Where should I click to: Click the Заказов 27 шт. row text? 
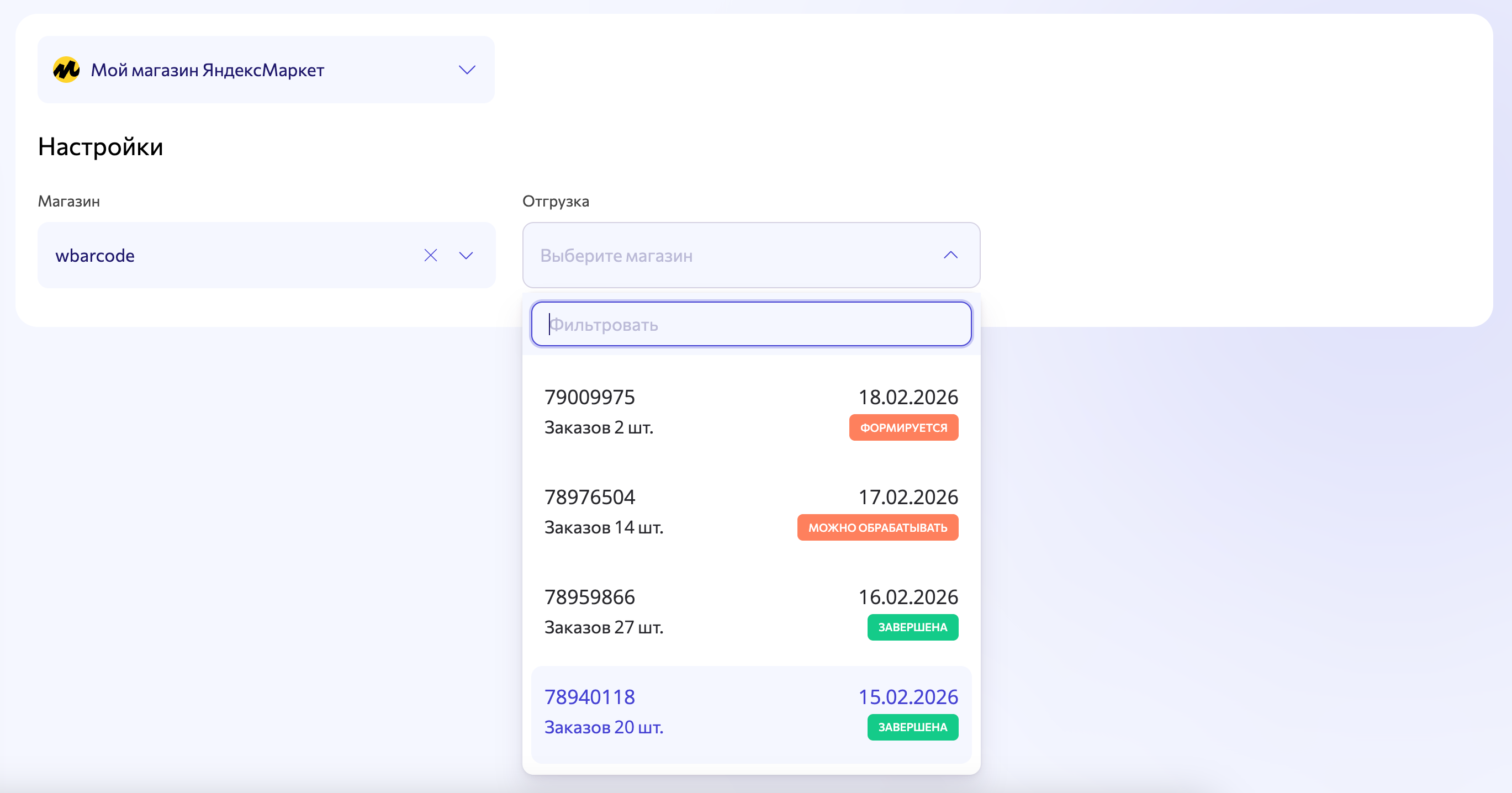[x=604, y=627]
